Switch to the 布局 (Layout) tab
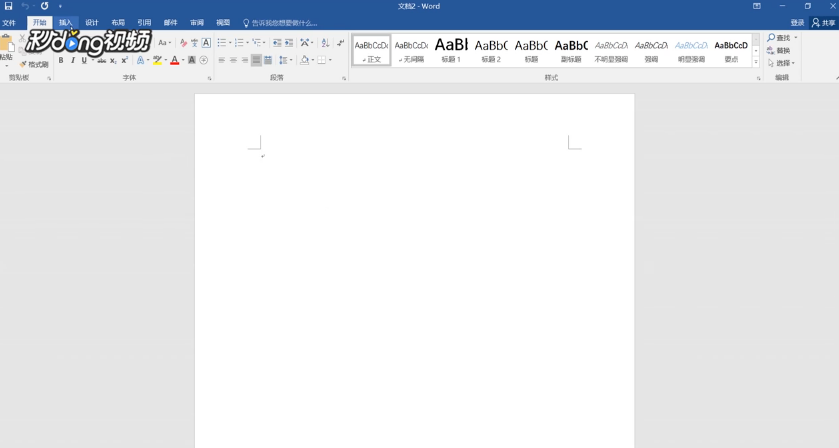The width and height of the screenshot is (839, 448). click(118, 22)
